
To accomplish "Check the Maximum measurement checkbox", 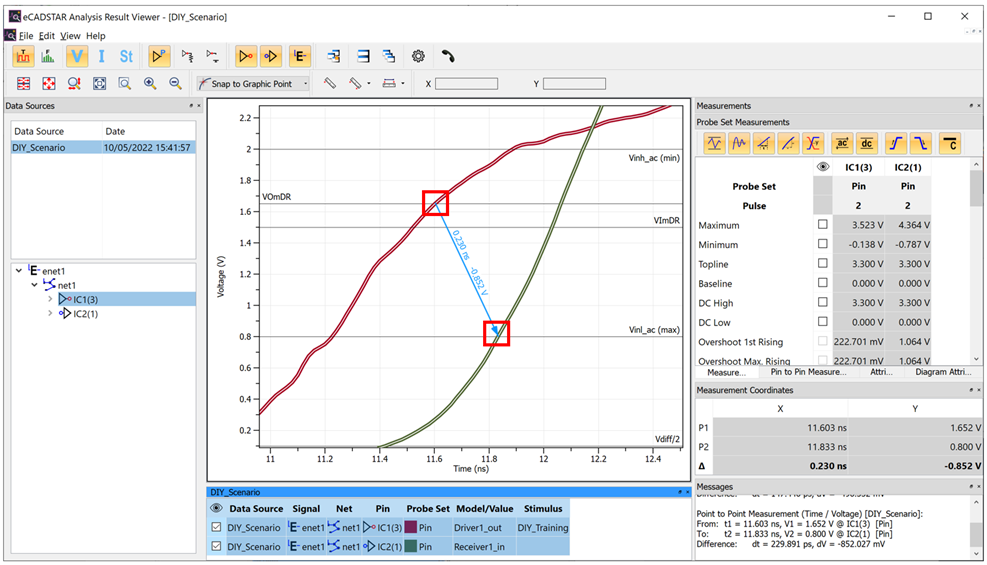I will (823, 224).
